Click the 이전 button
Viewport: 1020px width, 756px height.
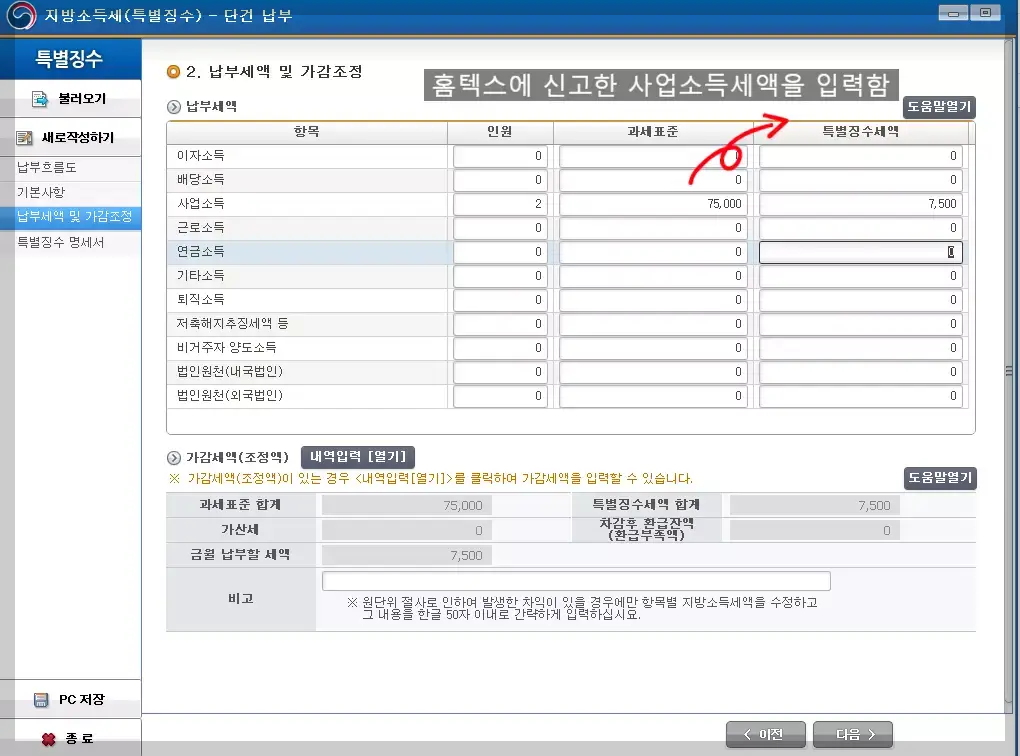765,733
